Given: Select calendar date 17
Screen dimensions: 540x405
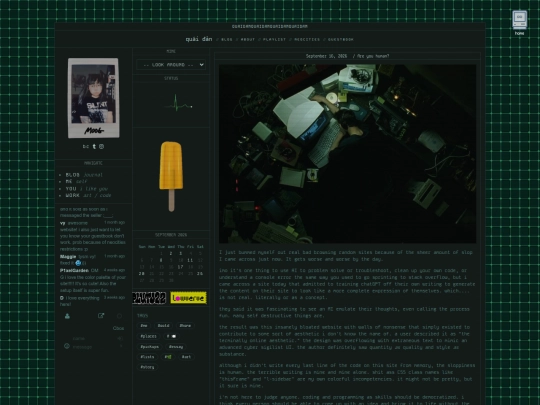Looking at the screenshot, I should pos(180,267).
